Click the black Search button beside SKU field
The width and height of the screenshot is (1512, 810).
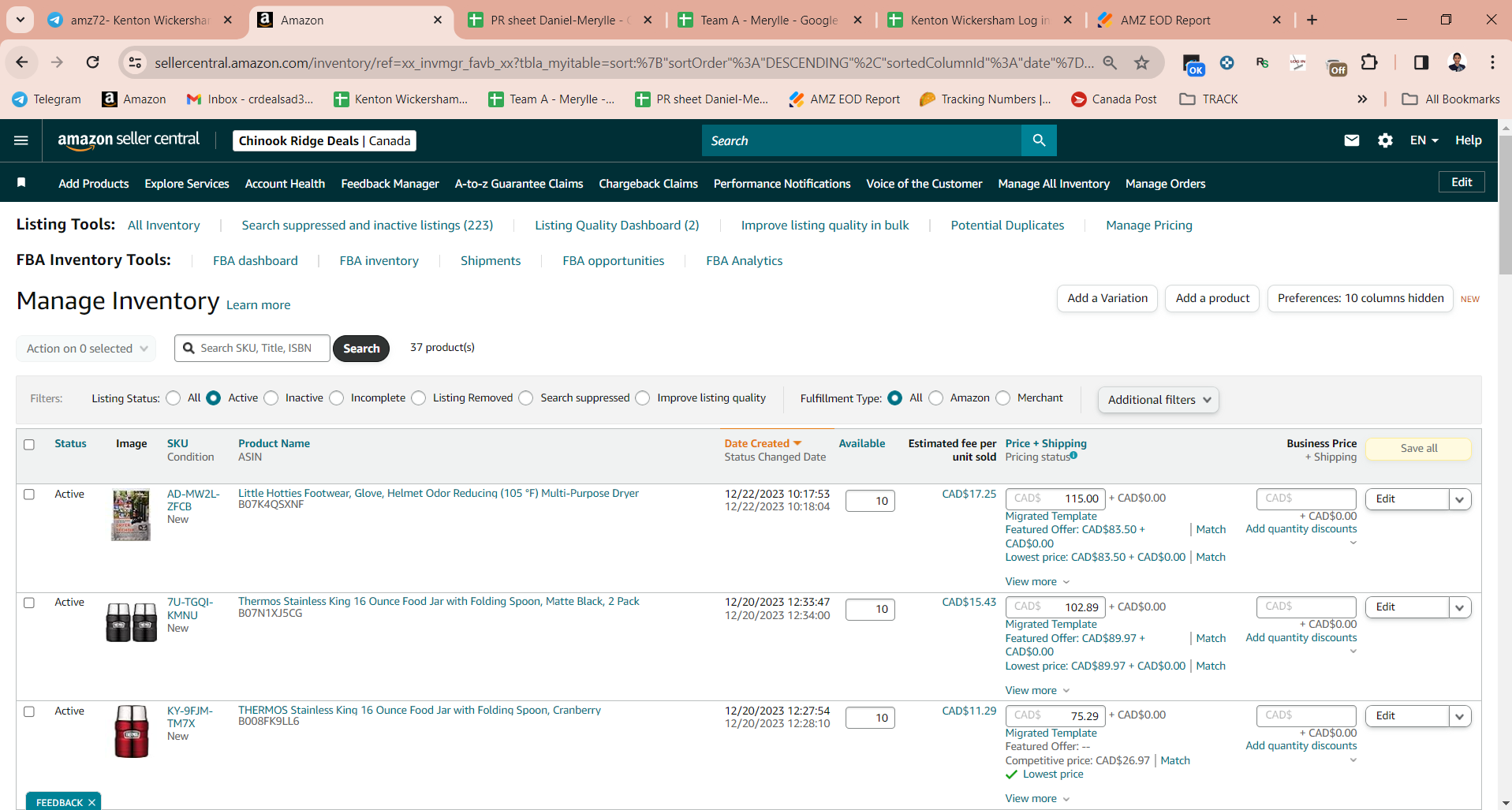click(361, 349)
